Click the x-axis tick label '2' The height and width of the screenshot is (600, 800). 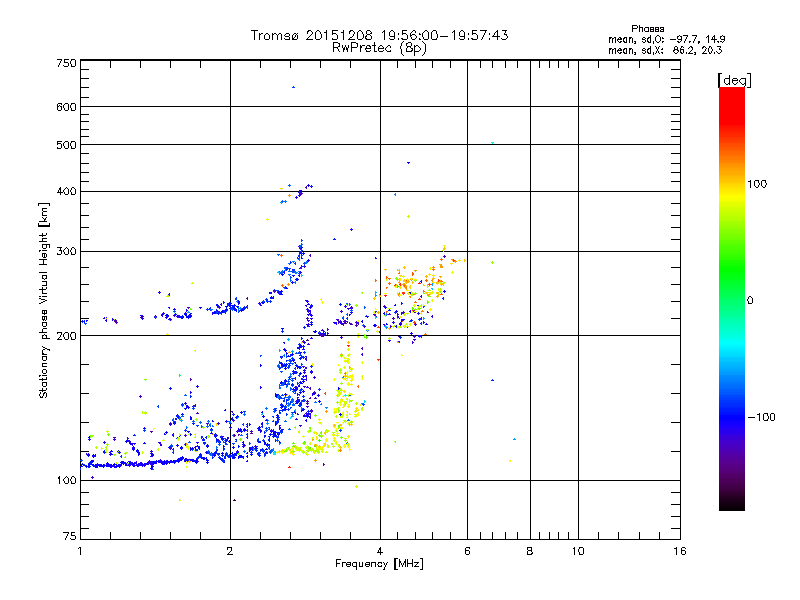230,552
